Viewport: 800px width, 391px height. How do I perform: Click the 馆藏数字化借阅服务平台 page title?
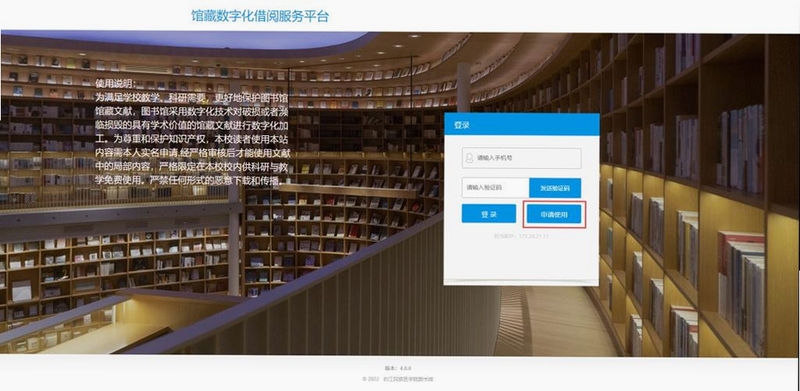260,16
